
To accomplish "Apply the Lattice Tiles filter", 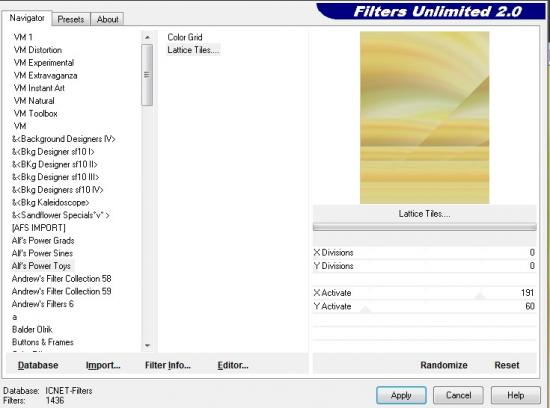I will 401,395.
